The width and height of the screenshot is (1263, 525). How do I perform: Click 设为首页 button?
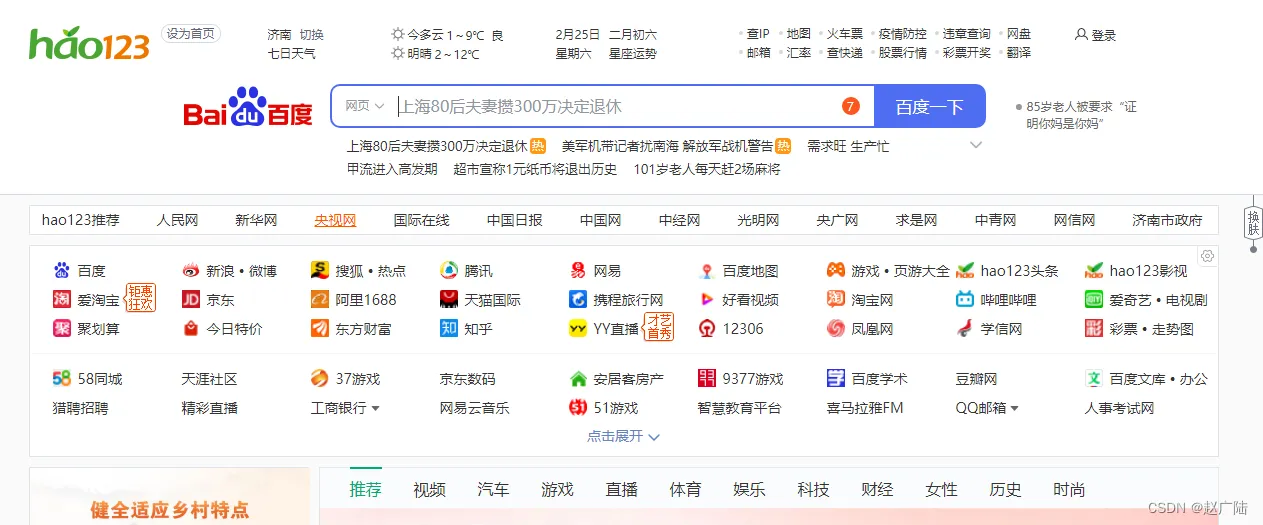(191, 34)
